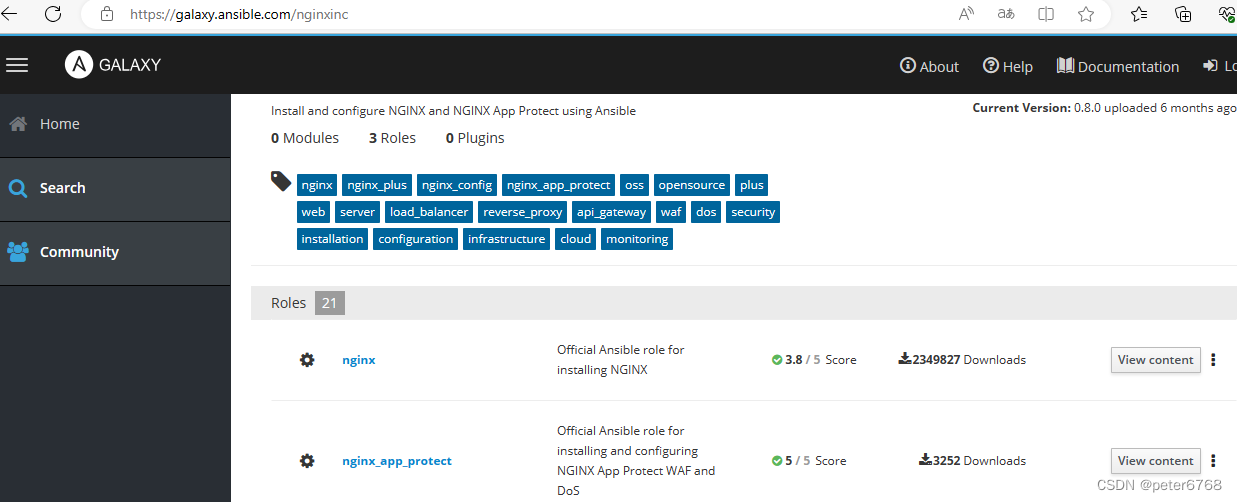Open the About menu

[929, 66]
